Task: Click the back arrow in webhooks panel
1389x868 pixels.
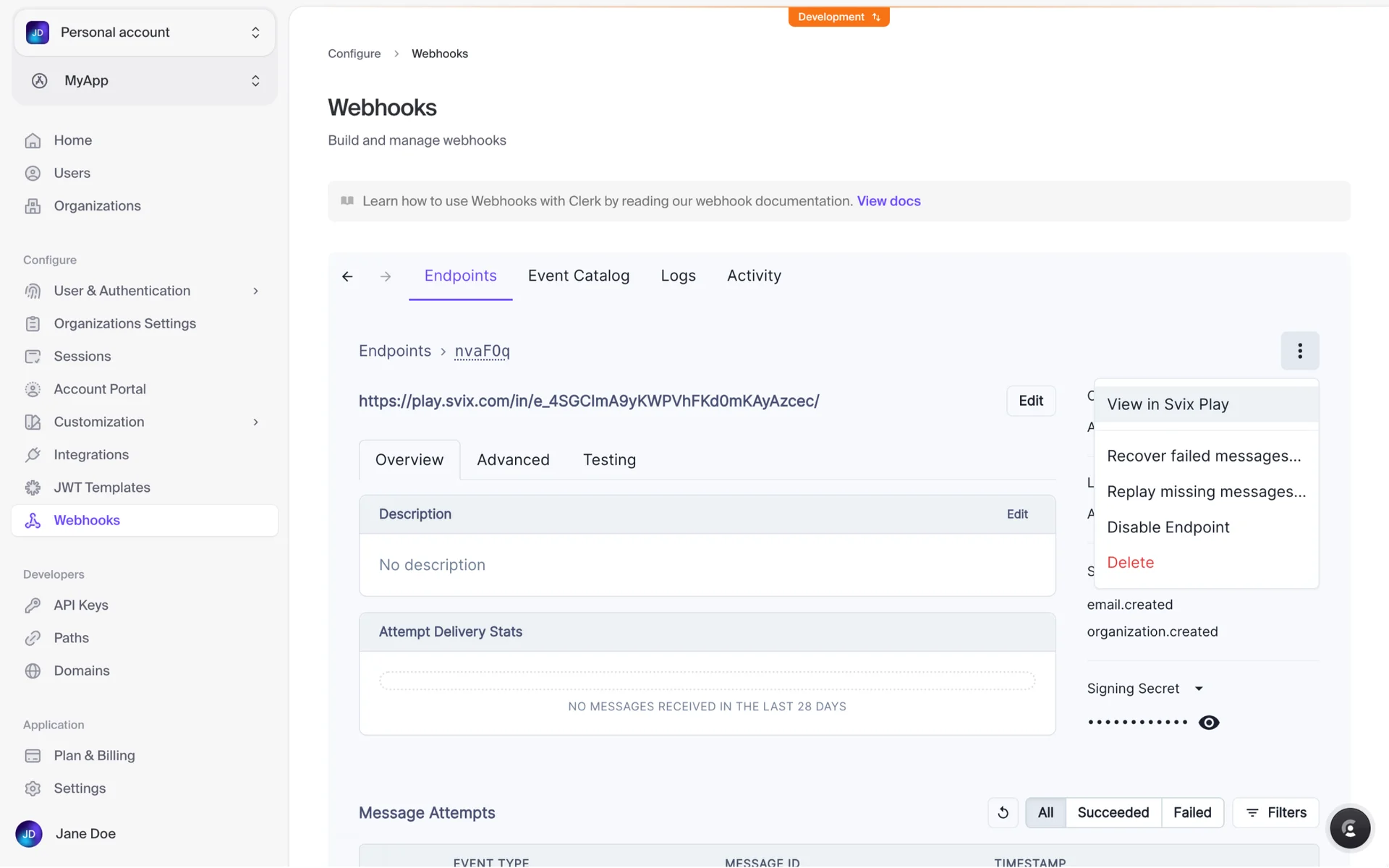Action: pyautogui.click(x=347, y=276)
